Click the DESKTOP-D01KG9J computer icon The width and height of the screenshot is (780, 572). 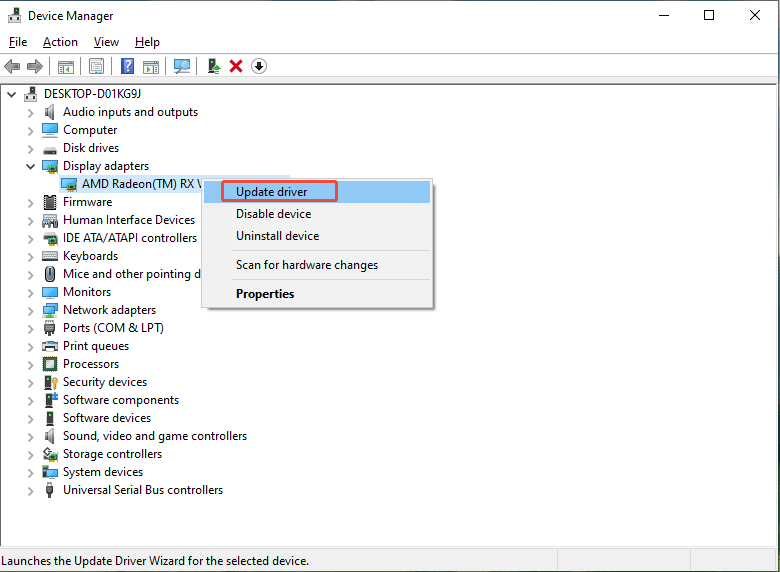tap(31, 94)
